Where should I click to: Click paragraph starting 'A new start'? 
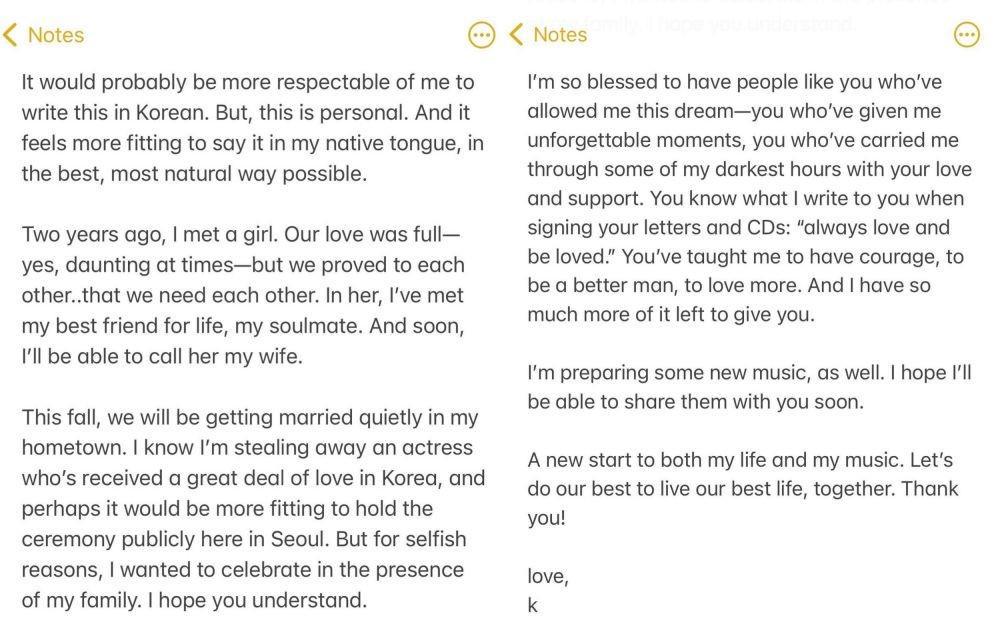click(743, 488)
